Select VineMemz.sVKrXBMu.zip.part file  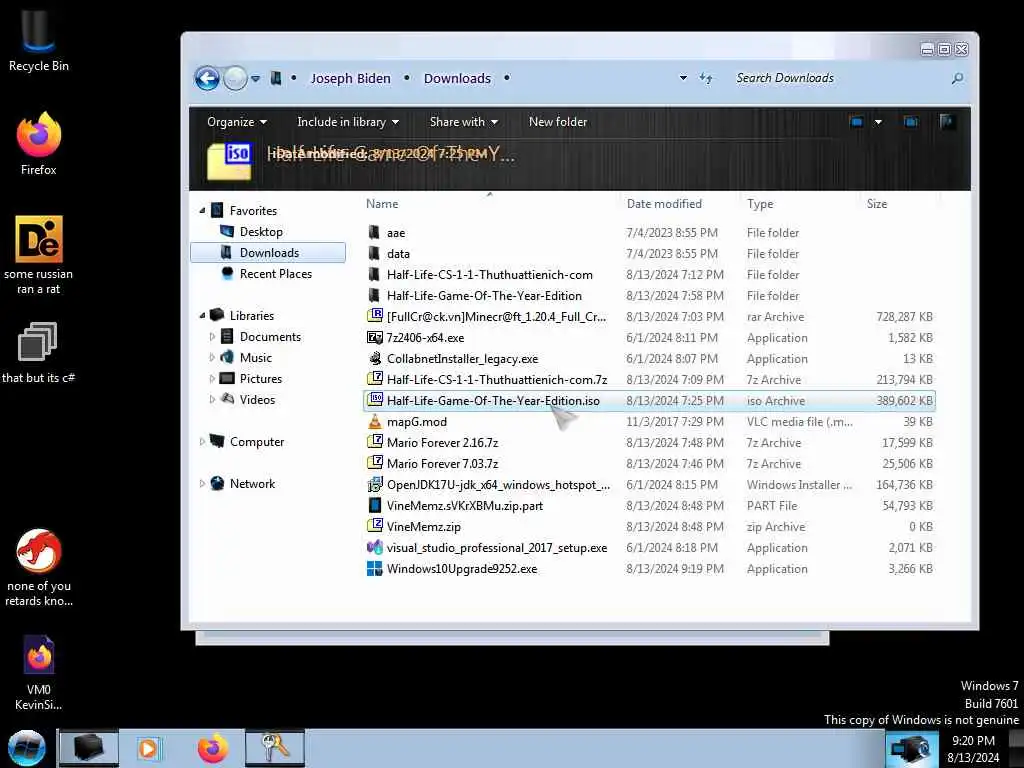click(x=650, y=505)
